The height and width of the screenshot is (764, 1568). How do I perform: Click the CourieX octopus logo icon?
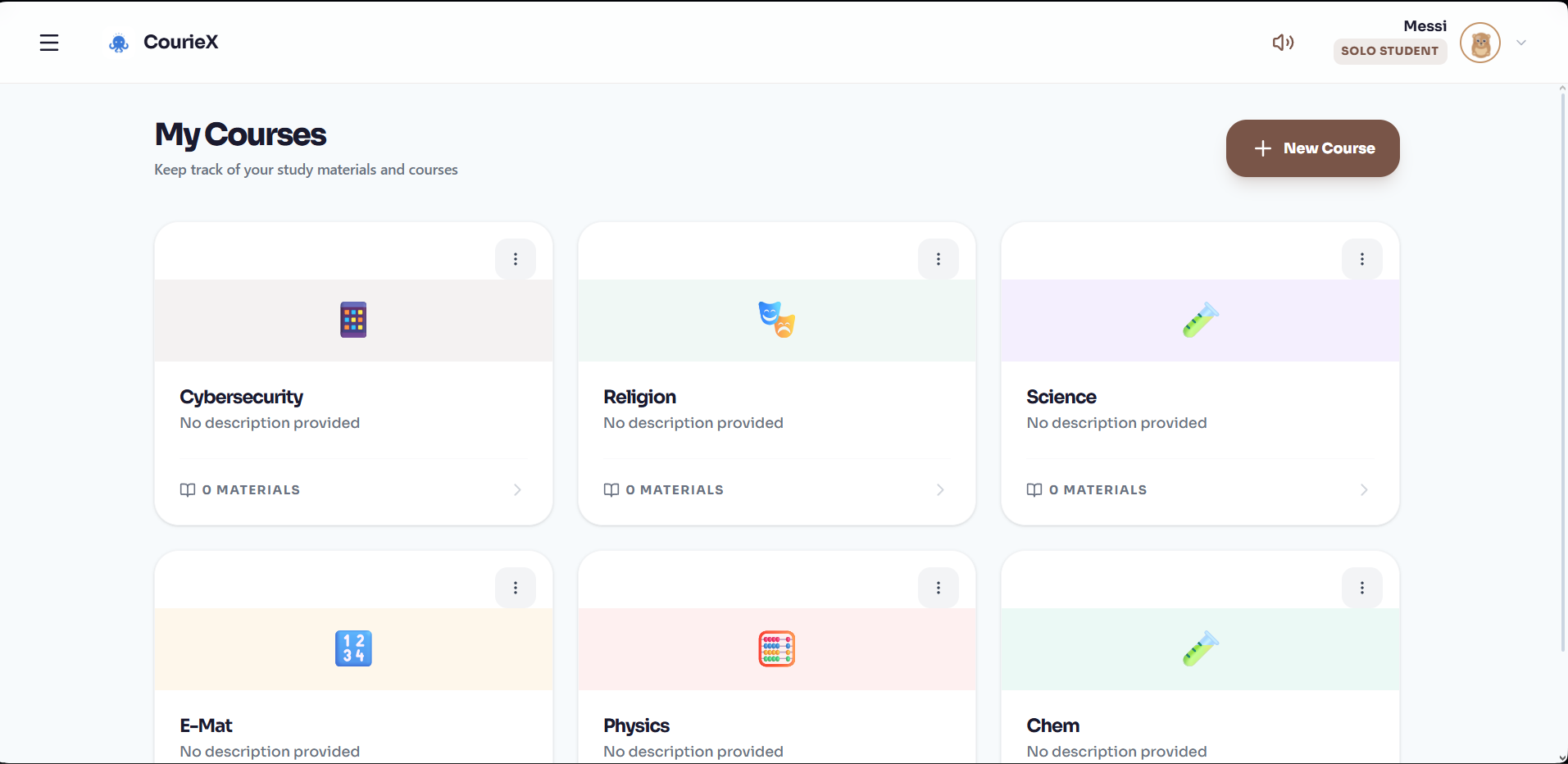point(119,43)
